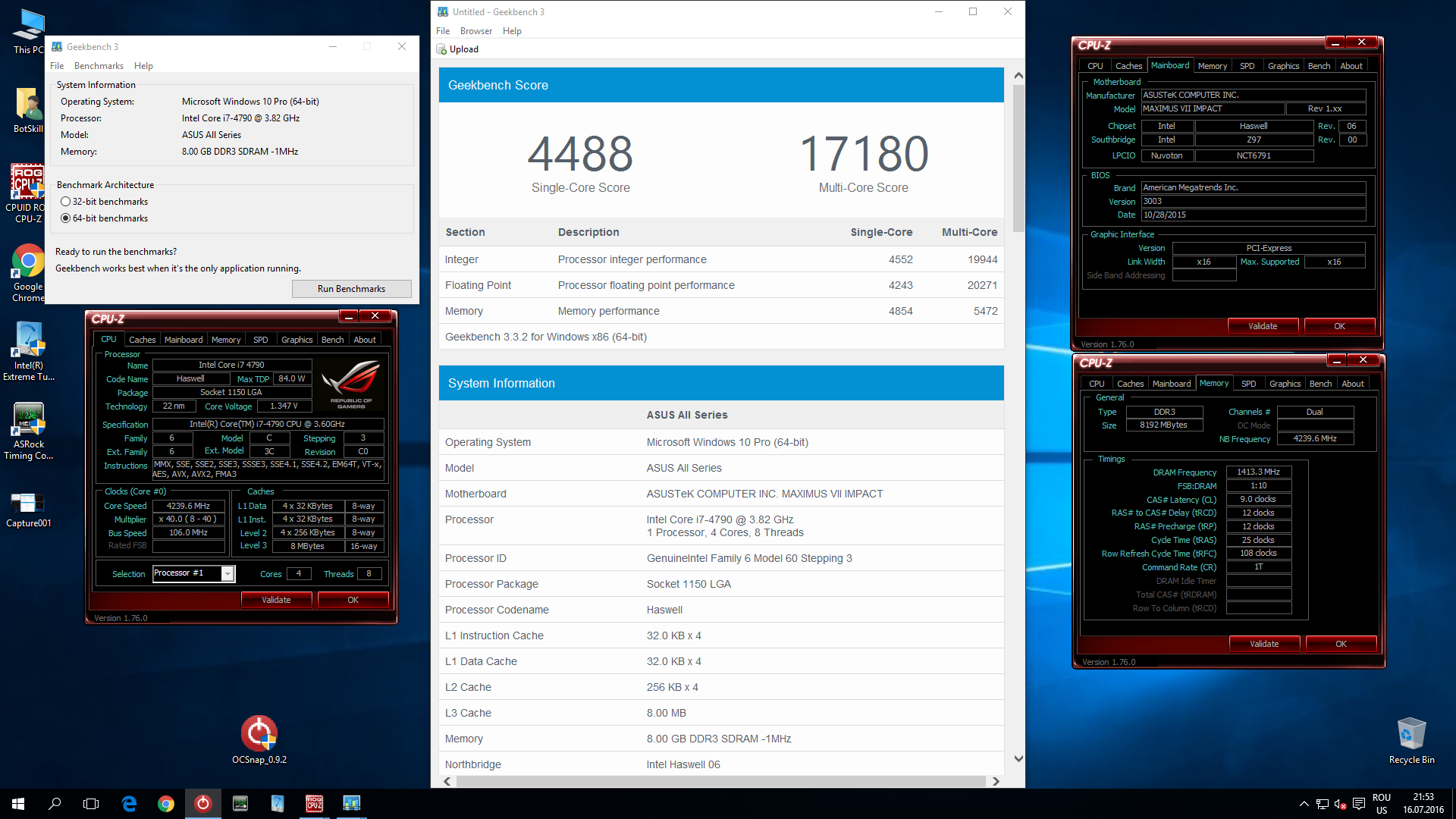Viewport: 1456px width, 819px height.
Task: Switch to Graphics tab in CPU-Z Memory window
Action: [1285, 384]
